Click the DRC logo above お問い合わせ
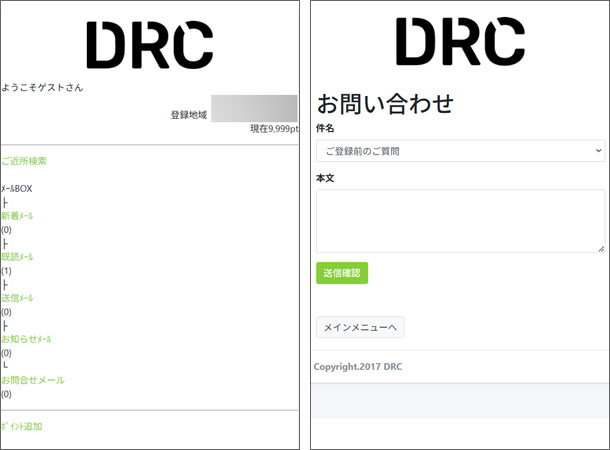The height and width of the screenshot is (450, 610). [460, 42]
